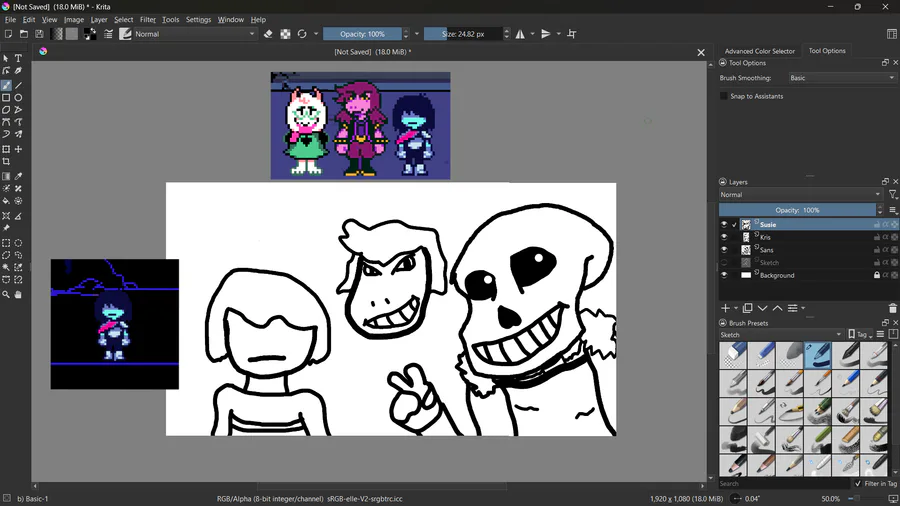
Task: Click the Save document icon
Action: click(39, 34)
